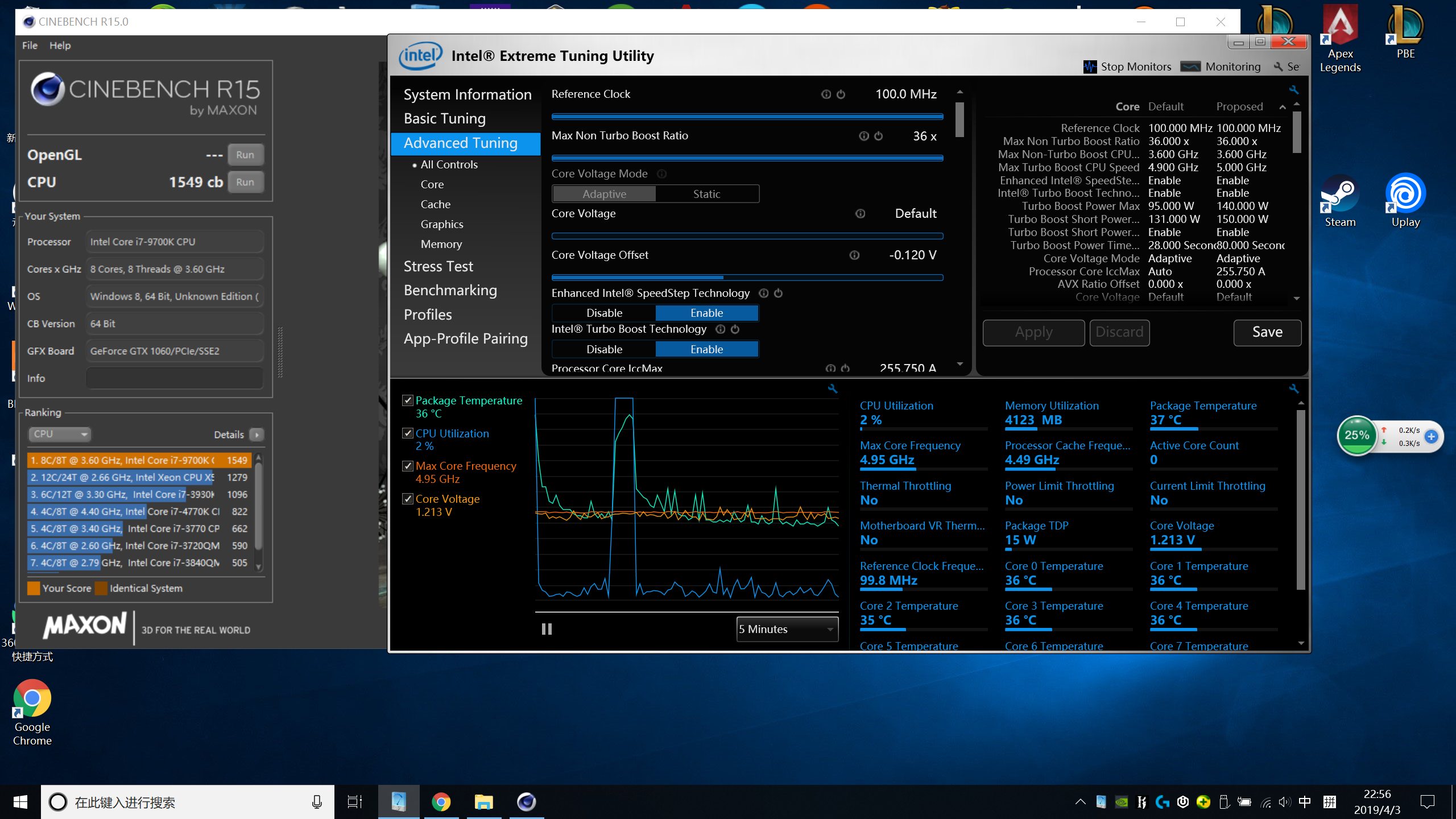
Task: Click info icon beside Reference Clock
Action: (826, 94)
